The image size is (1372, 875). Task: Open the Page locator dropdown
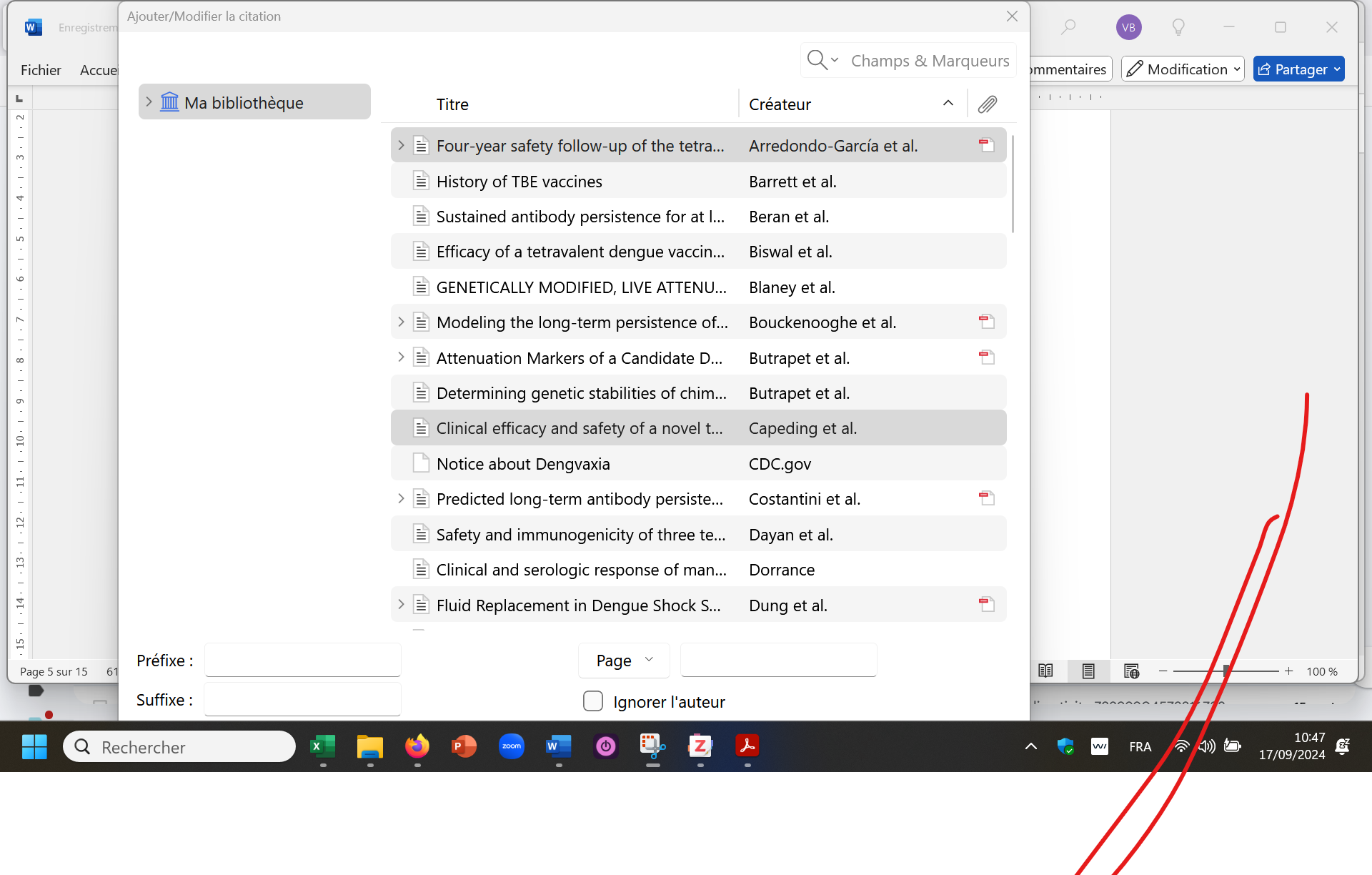coord(624,661)
